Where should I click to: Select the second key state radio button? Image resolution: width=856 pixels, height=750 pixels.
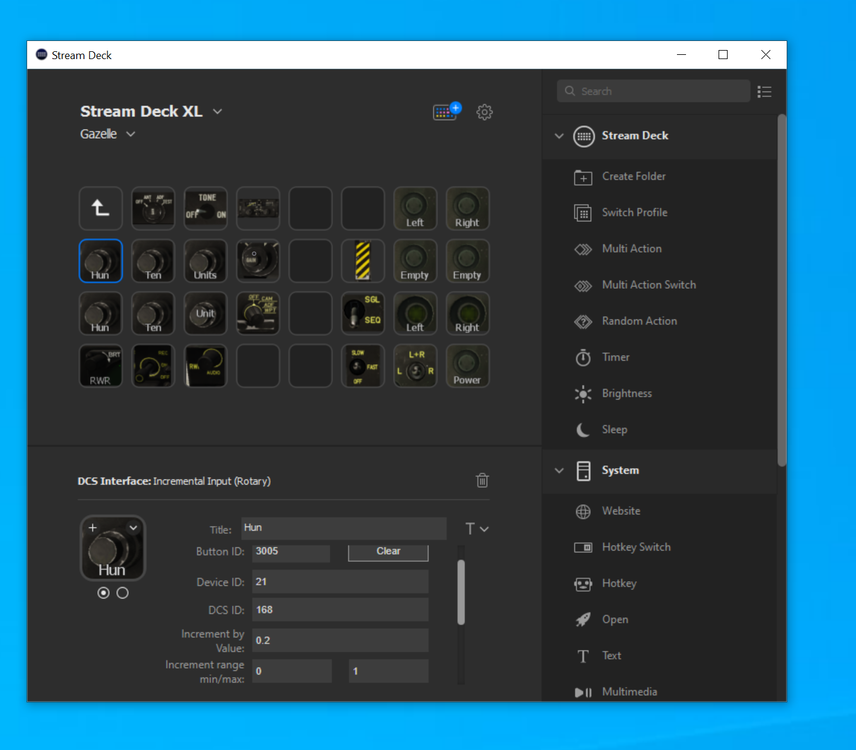pos(122,593)
